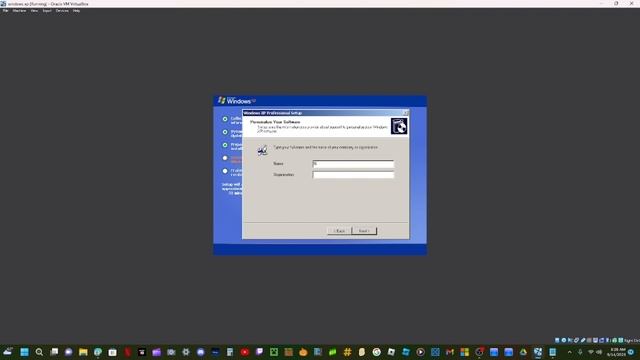The image size is (640, 360).
Task: Open the media player play icon on taskbar
Action: pos(420,352)
